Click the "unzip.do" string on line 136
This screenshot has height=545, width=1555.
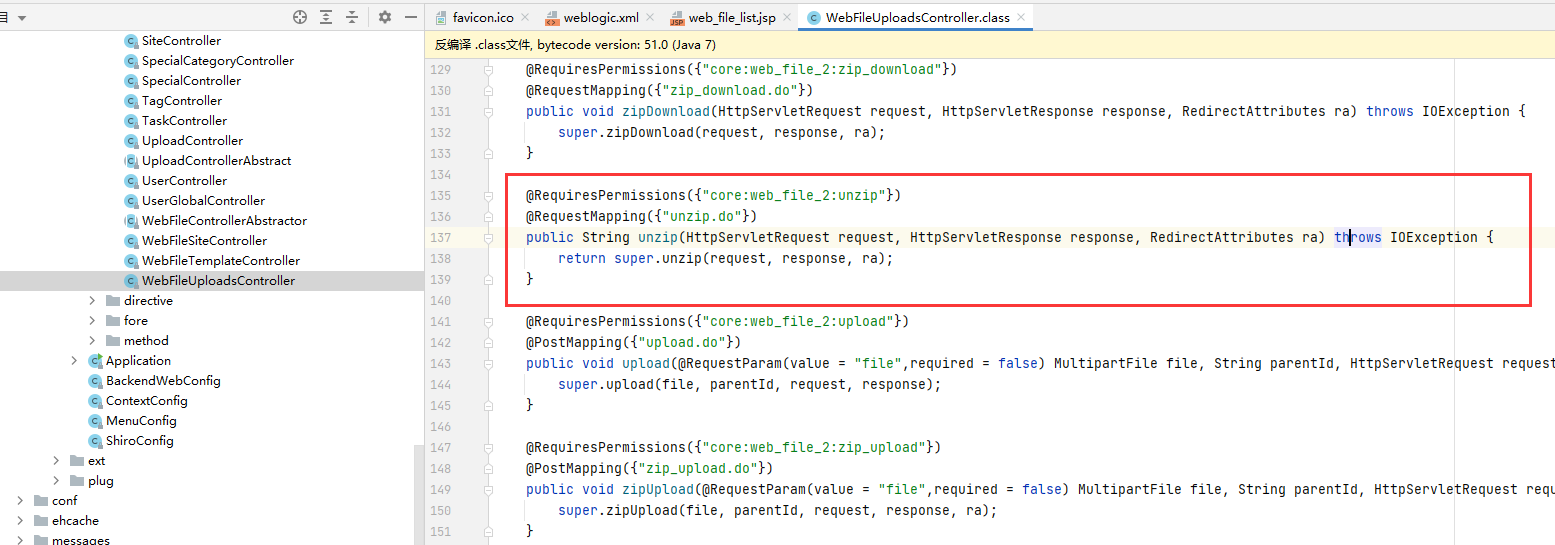click(702, 217)
